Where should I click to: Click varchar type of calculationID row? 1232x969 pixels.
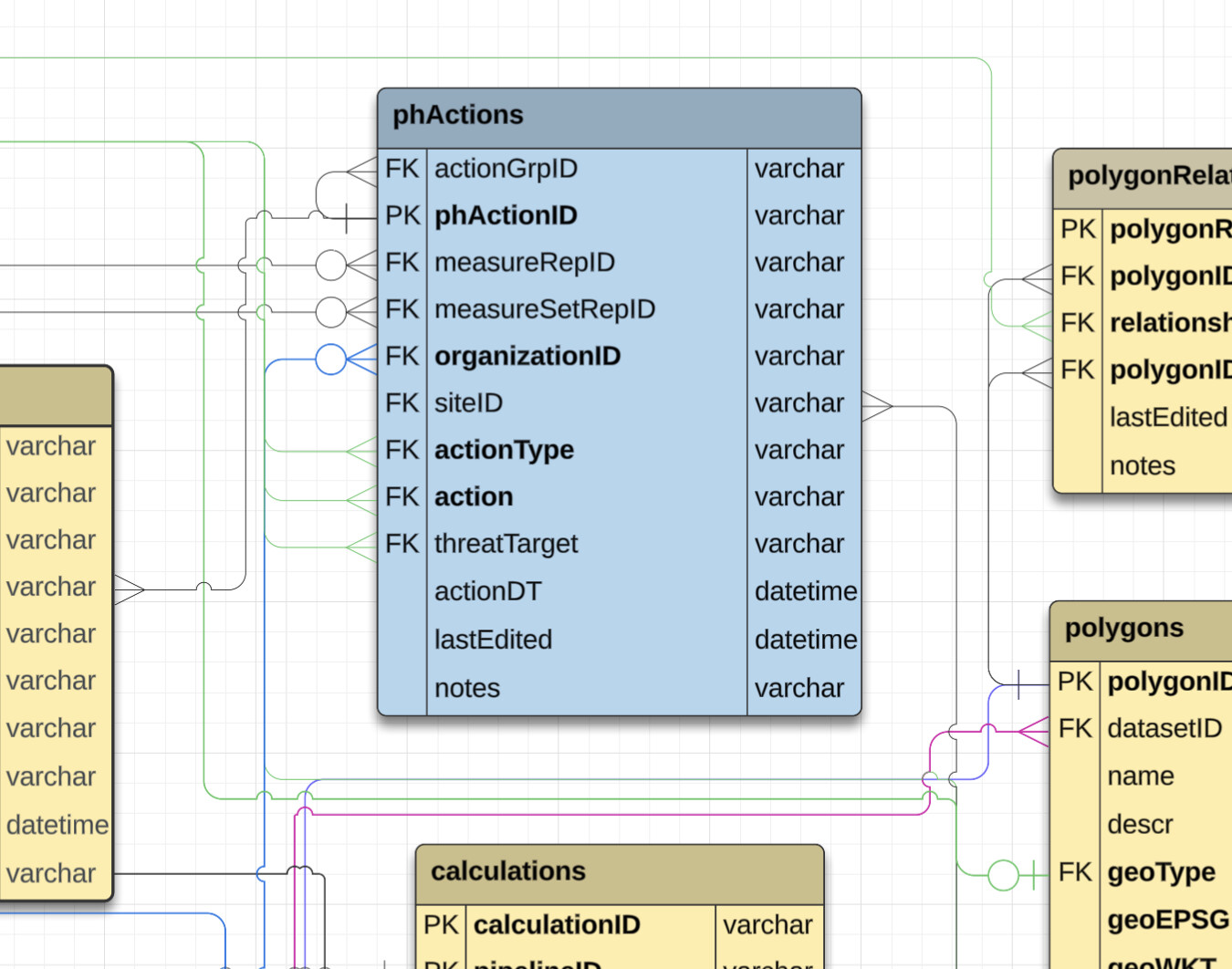pos(767,924)
